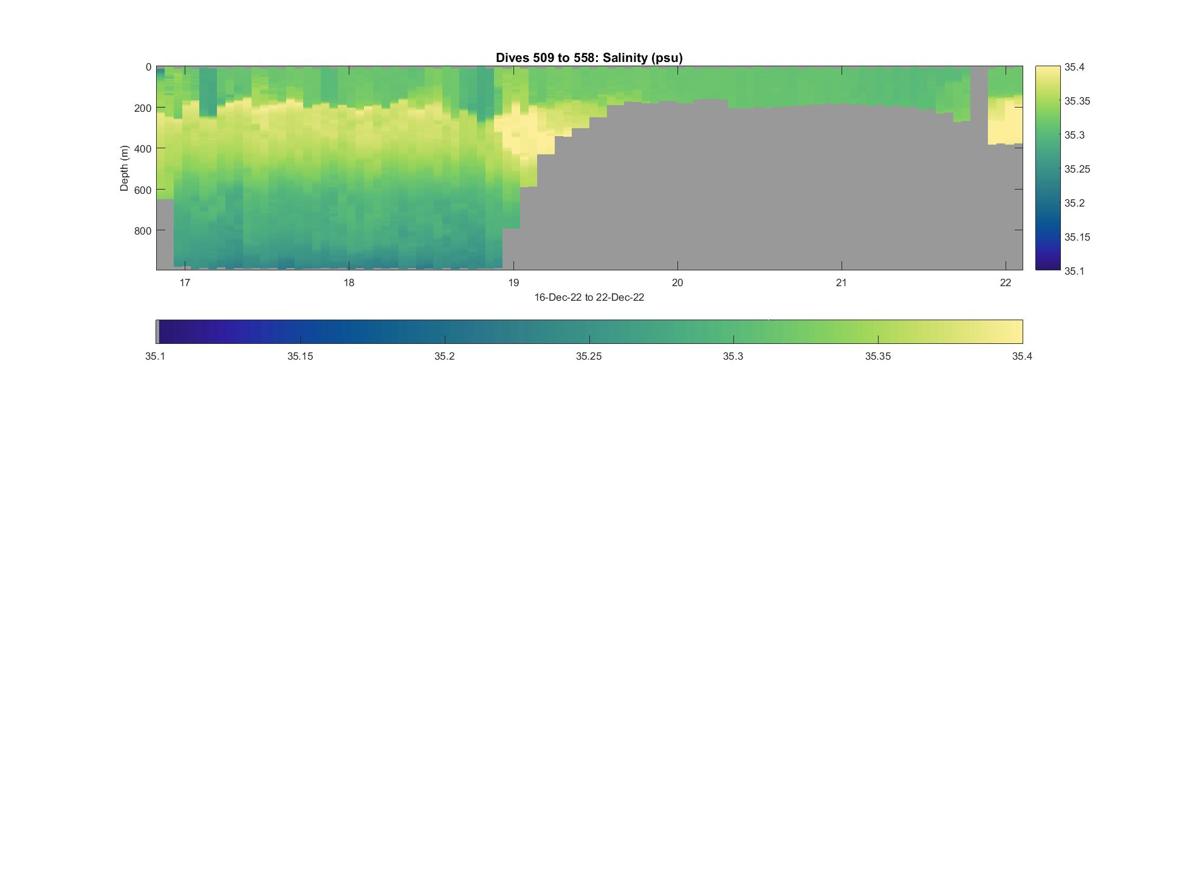This screenshot has height=885, width=1200.
Task: Click the y-axis tick label '0'
Action: (x=148, y=67)
